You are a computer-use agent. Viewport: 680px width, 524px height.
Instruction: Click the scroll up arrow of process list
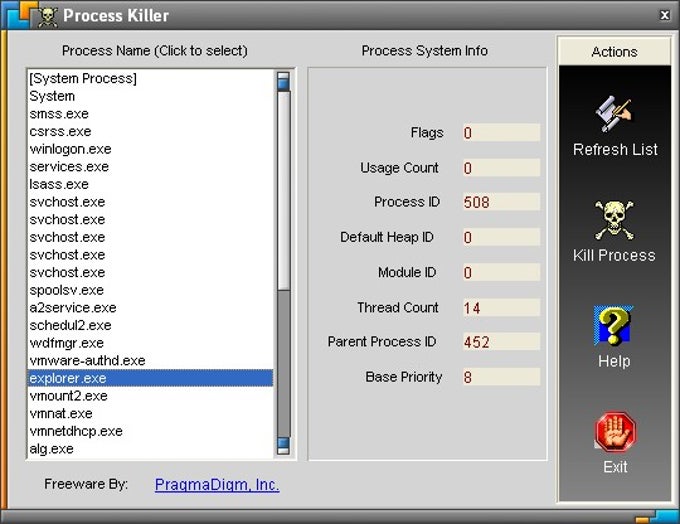pyautogui.click(x=284, y=81)
